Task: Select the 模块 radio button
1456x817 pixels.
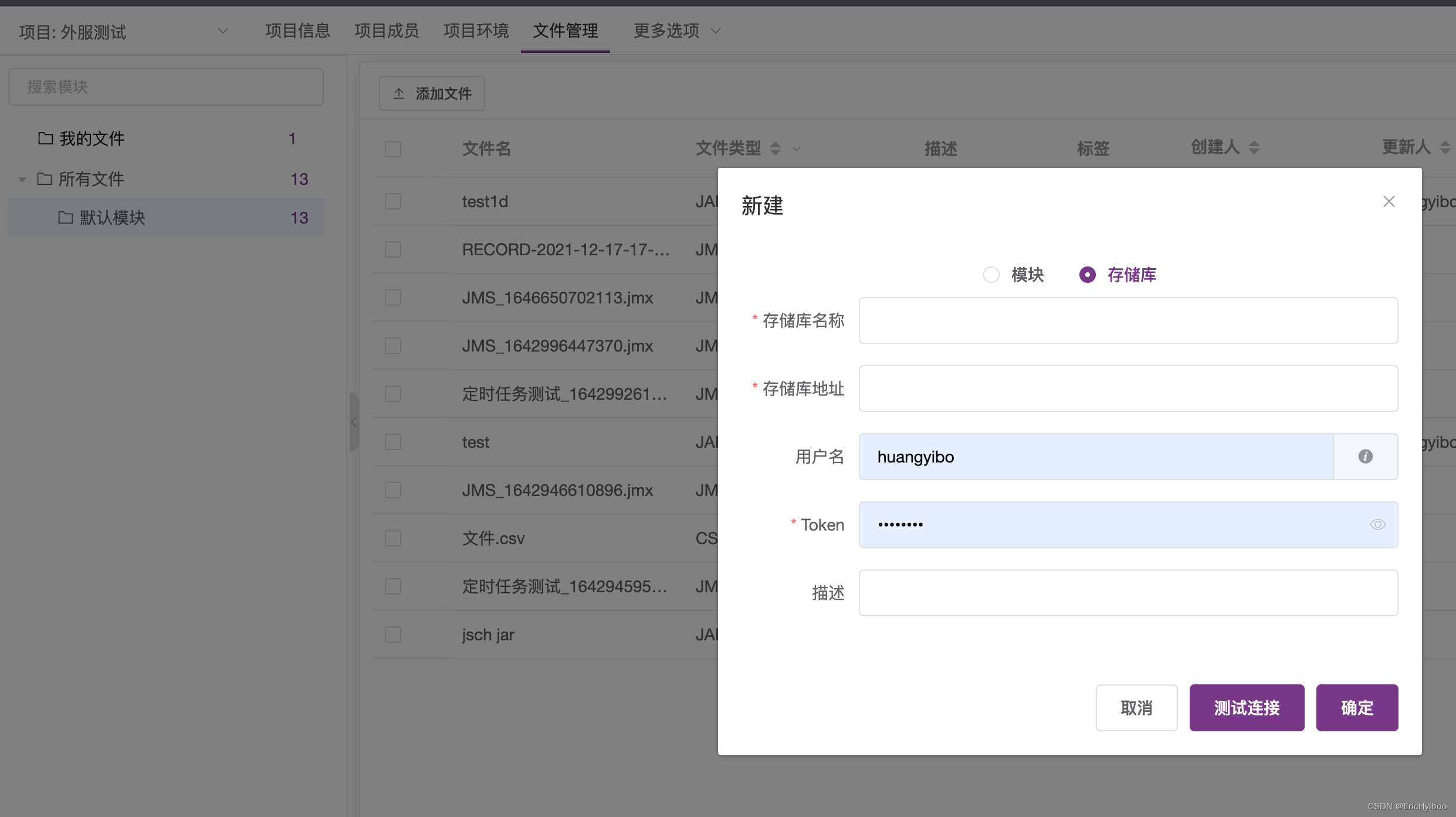Action: (x=991, y=275)
